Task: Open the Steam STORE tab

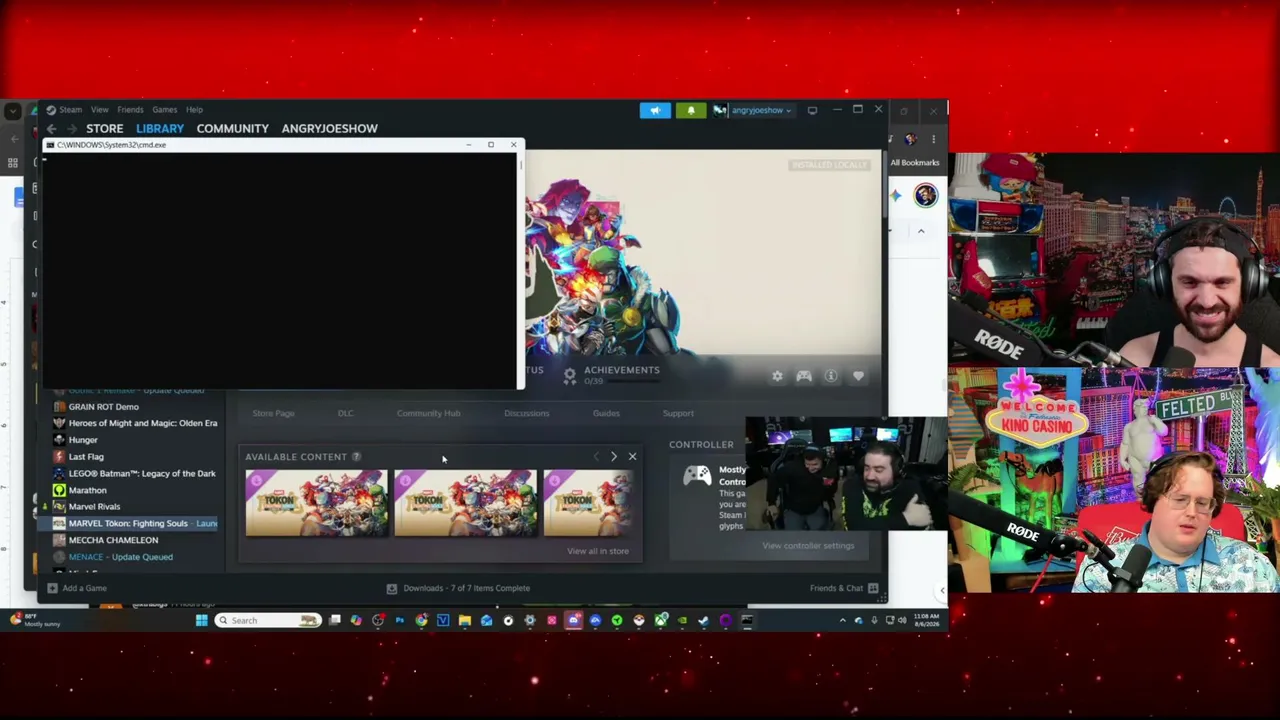Action: pyautogui.click(x=104, y=128)
